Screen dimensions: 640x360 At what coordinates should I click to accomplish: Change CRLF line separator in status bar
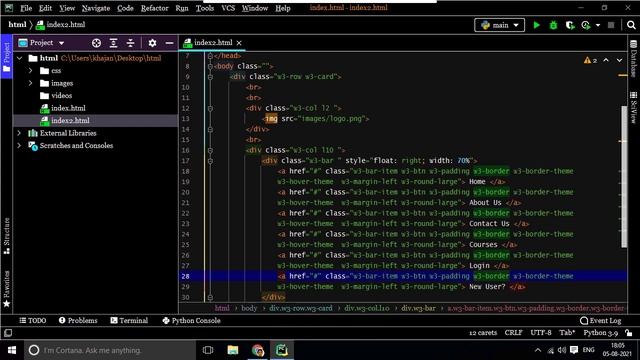coord(513,333)
